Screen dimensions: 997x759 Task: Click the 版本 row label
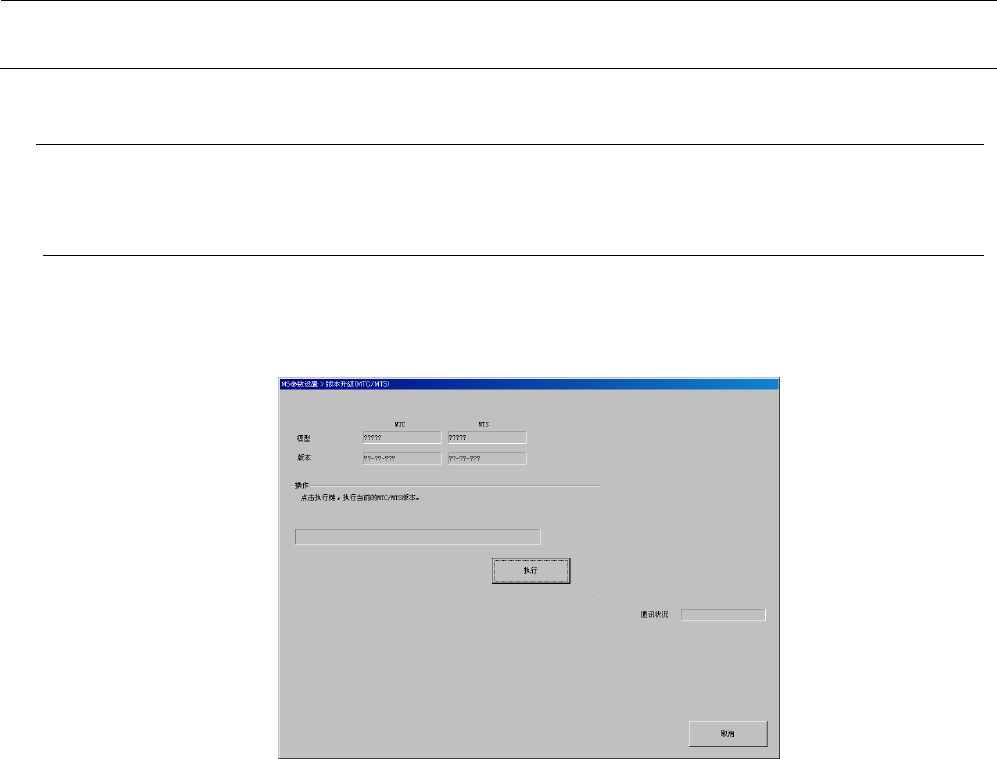pyautogui.click(x=304, y=458)
